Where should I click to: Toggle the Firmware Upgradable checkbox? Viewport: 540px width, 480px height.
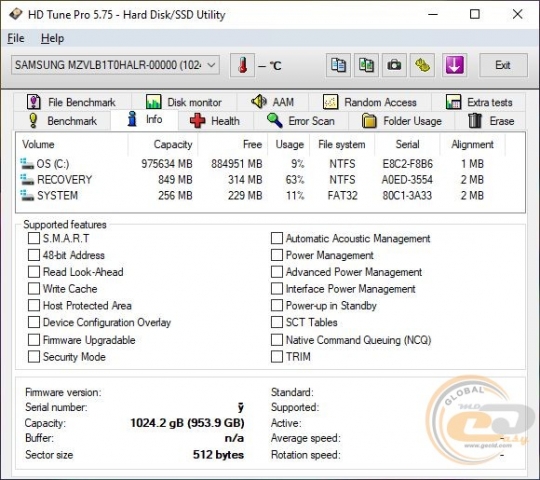pyautogui.click(x=34, y=340)
